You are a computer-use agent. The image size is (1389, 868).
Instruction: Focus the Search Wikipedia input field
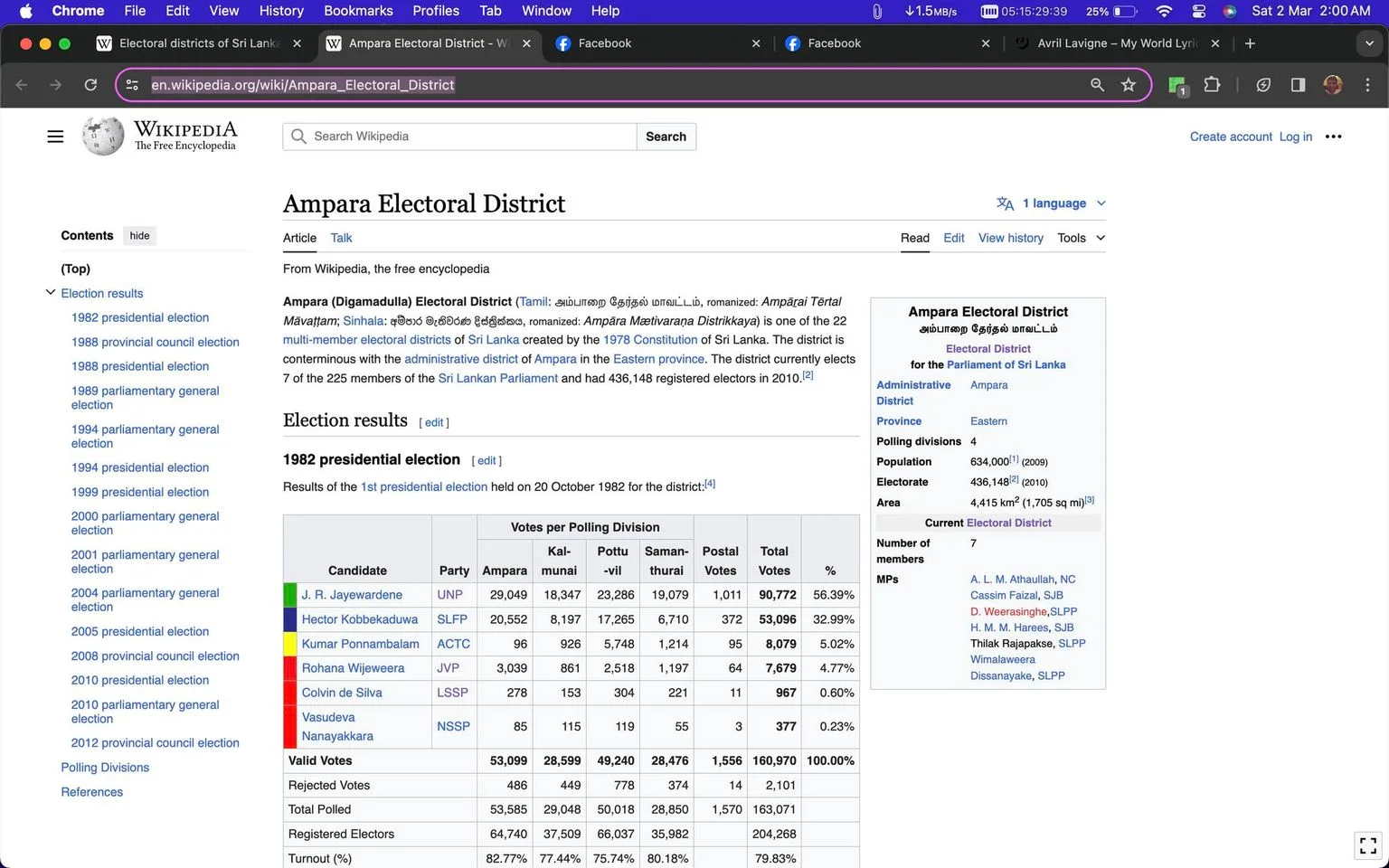460,137
